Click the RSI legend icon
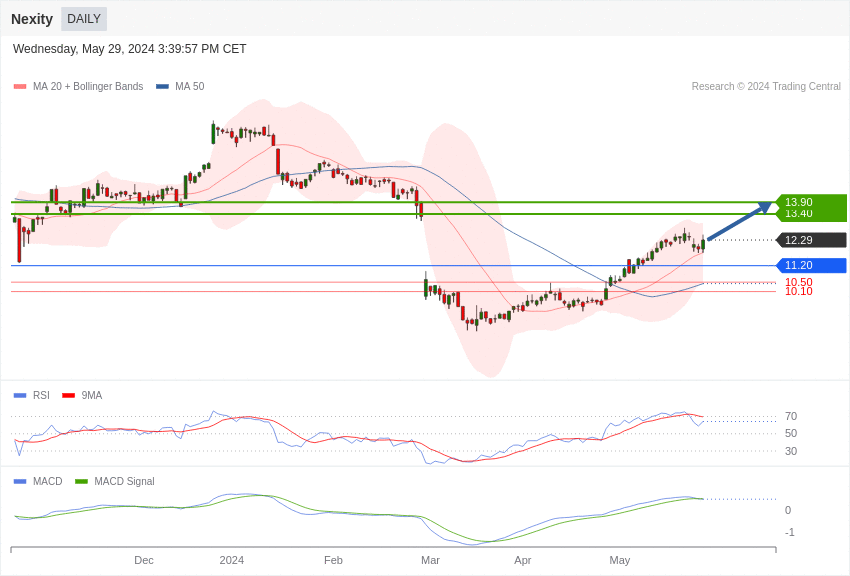850x576 pixels. click(x=20, y=396)
